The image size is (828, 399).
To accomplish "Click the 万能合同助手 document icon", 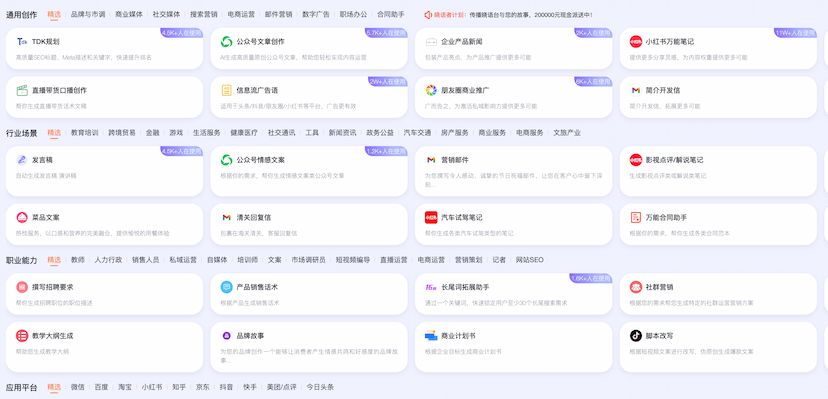I will click(x=636, y=217).
